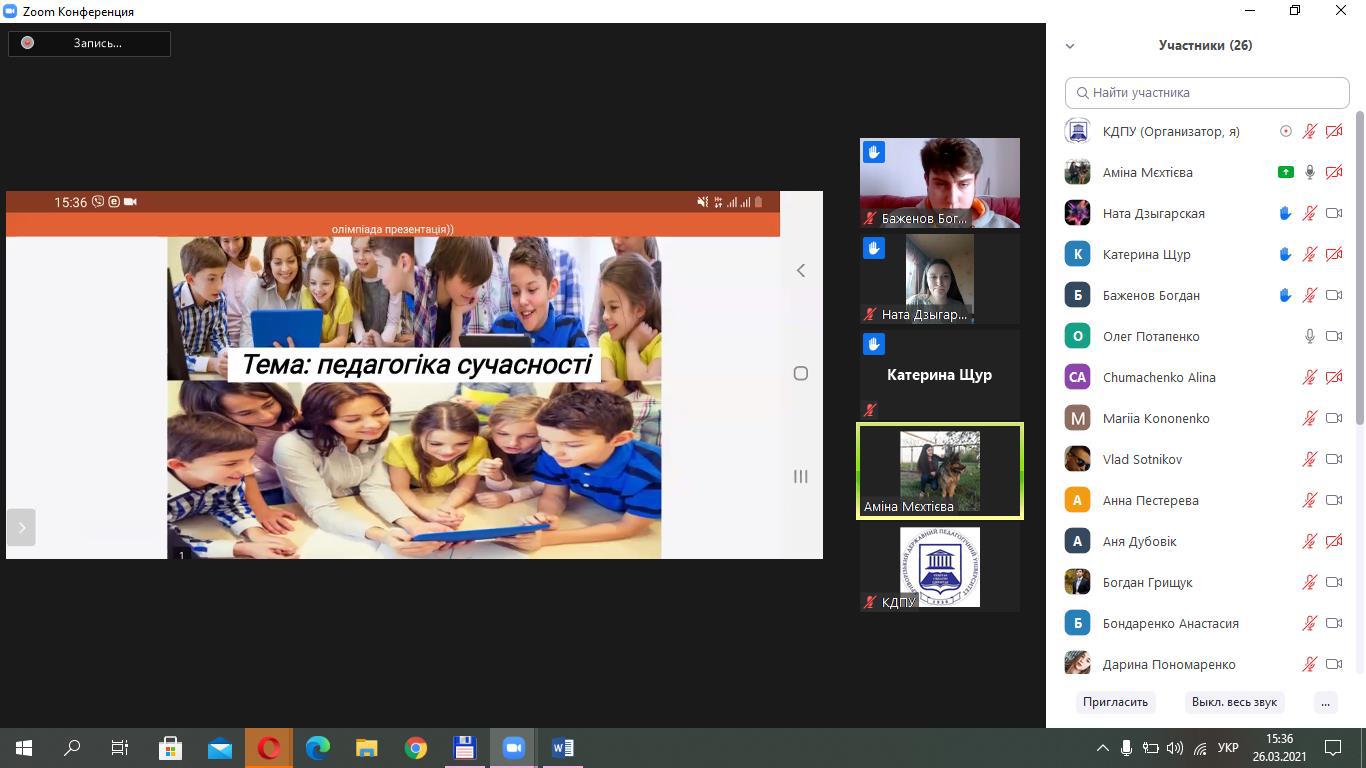
Task: Open the more options ellipsis button in participants panel
Action: pyautogui.click(x=1325, y=702)
